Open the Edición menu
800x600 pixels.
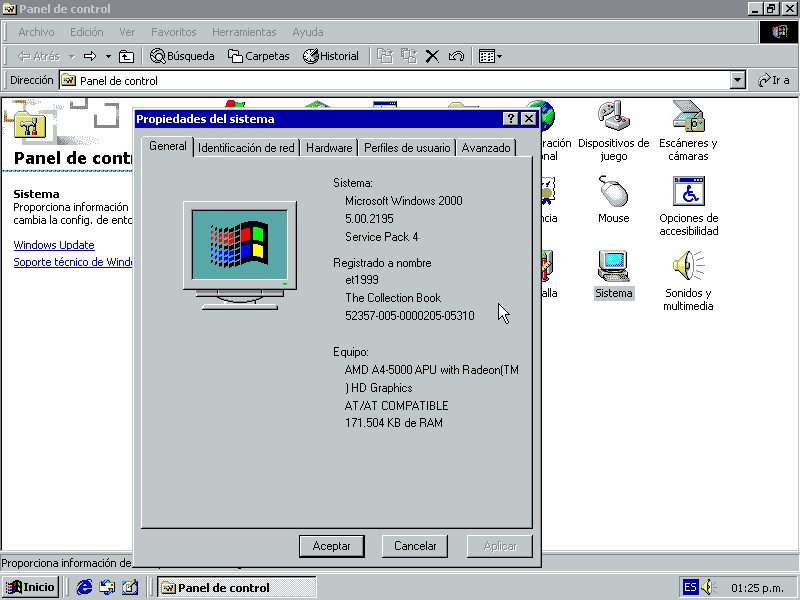point(87,32)
